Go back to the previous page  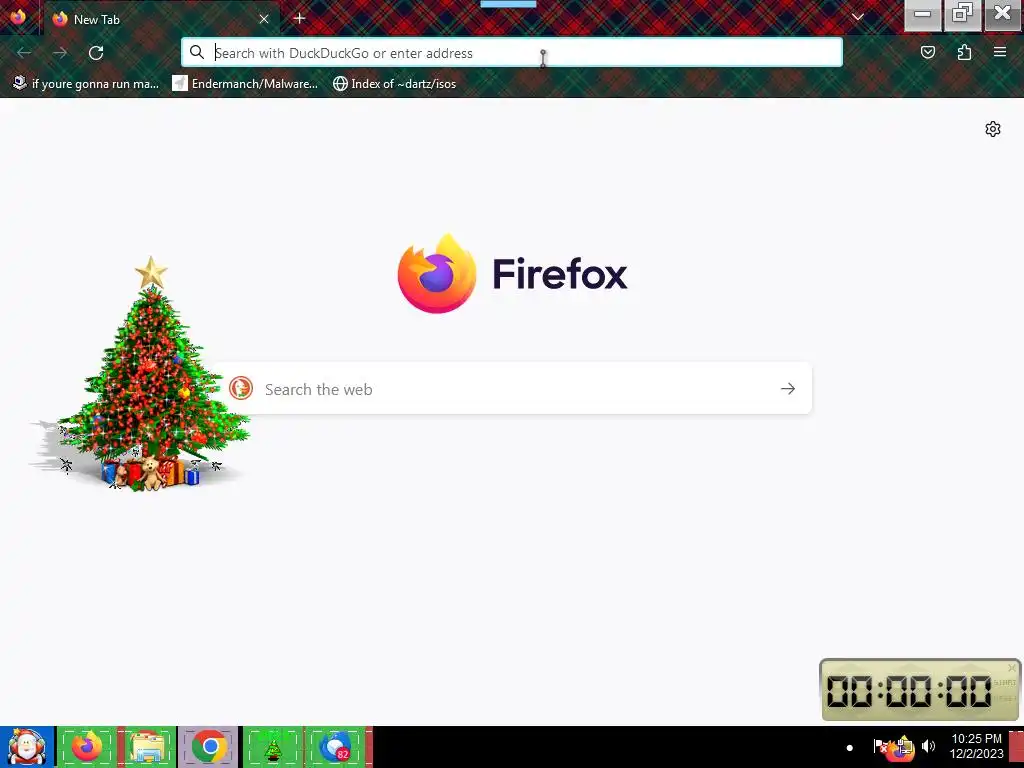(x=24, y=53)
